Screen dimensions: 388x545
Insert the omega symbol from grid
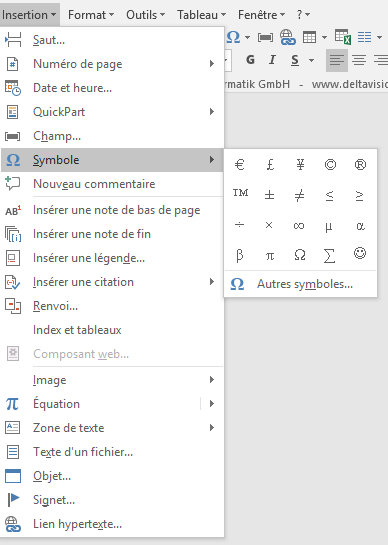tap(300, 255)
